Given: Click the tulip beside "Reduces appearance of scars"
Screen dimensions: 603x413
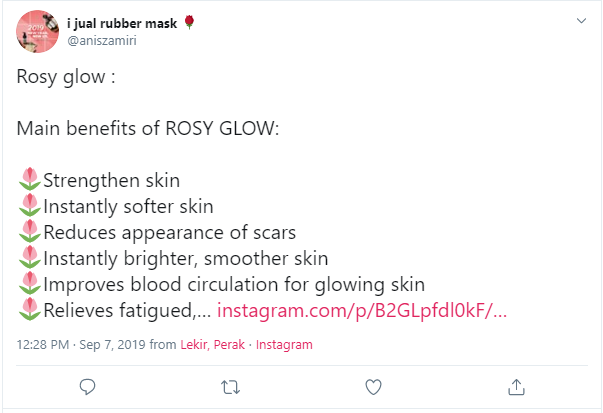Looking at the screenshot, I should pyautogui.click(x=29, y=233).
